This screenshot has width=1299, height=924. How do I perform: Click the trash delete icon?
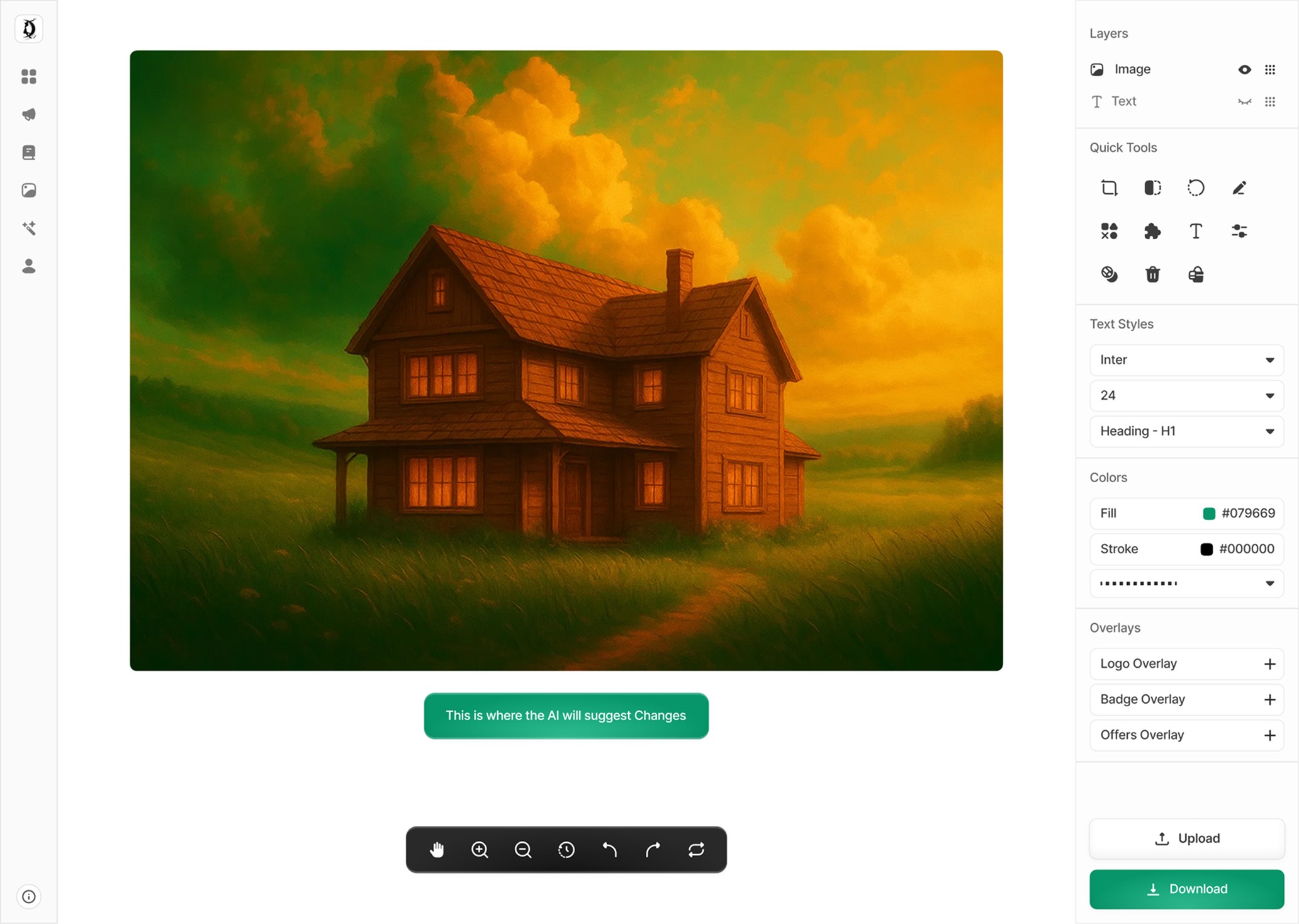pyautogui.click(x=1152, y=274)
